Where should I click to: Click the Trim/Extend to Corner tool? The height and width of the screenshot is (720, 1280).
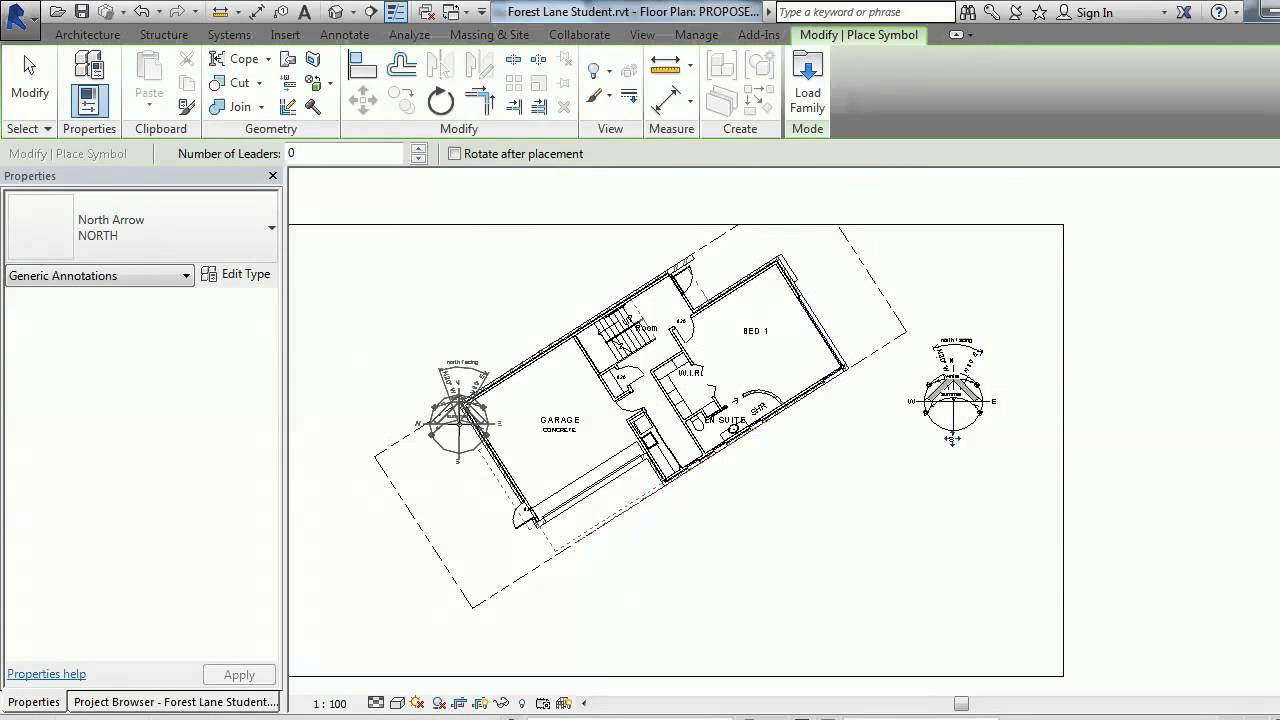(480, 101)
